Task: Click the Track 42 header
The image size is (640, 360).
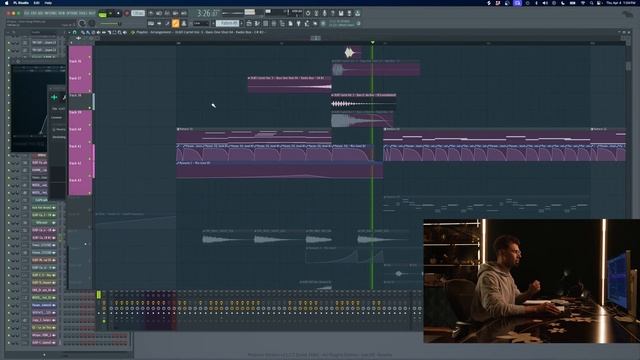Action: (80, 169)
